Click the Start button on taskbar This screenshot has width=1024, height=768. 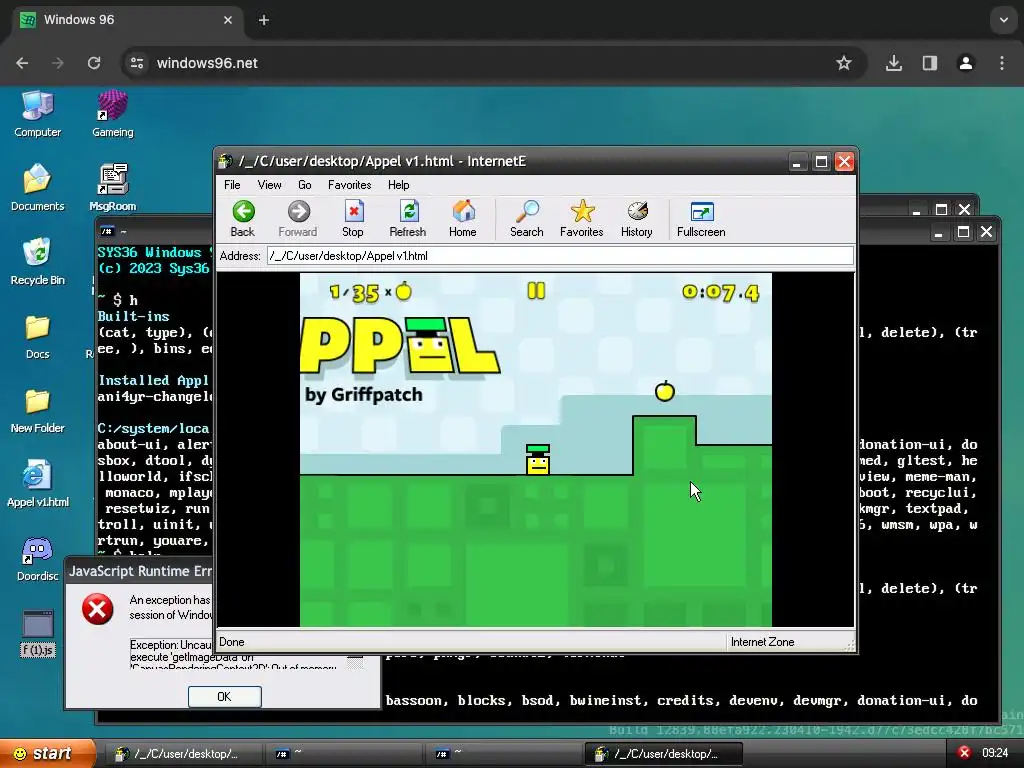pyautogui.click(x=47, y=753)
